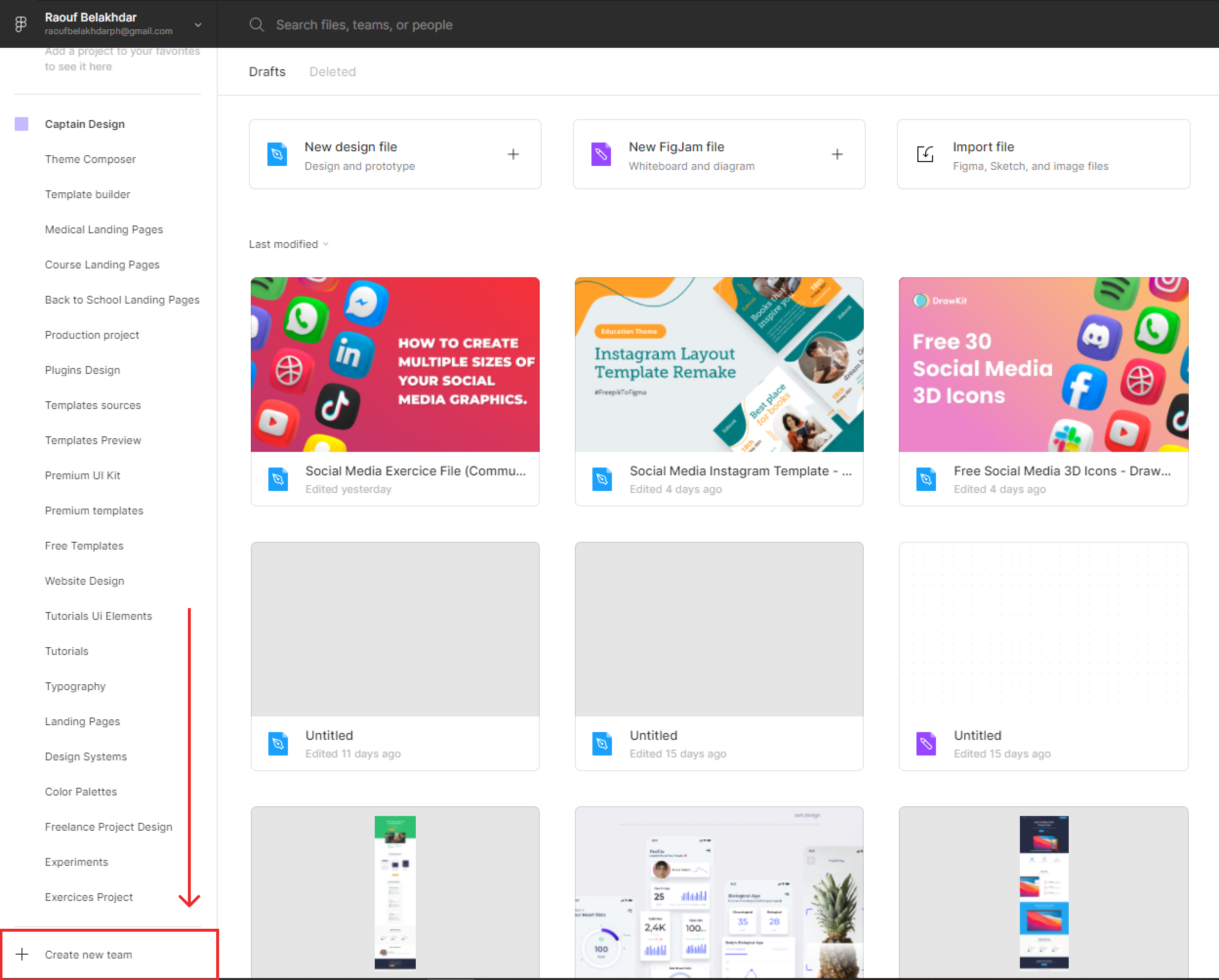This screenshot has height=980, width=1219.
Task: Open dark blue landing page thumbnail
Action: tap(1043, 892)
